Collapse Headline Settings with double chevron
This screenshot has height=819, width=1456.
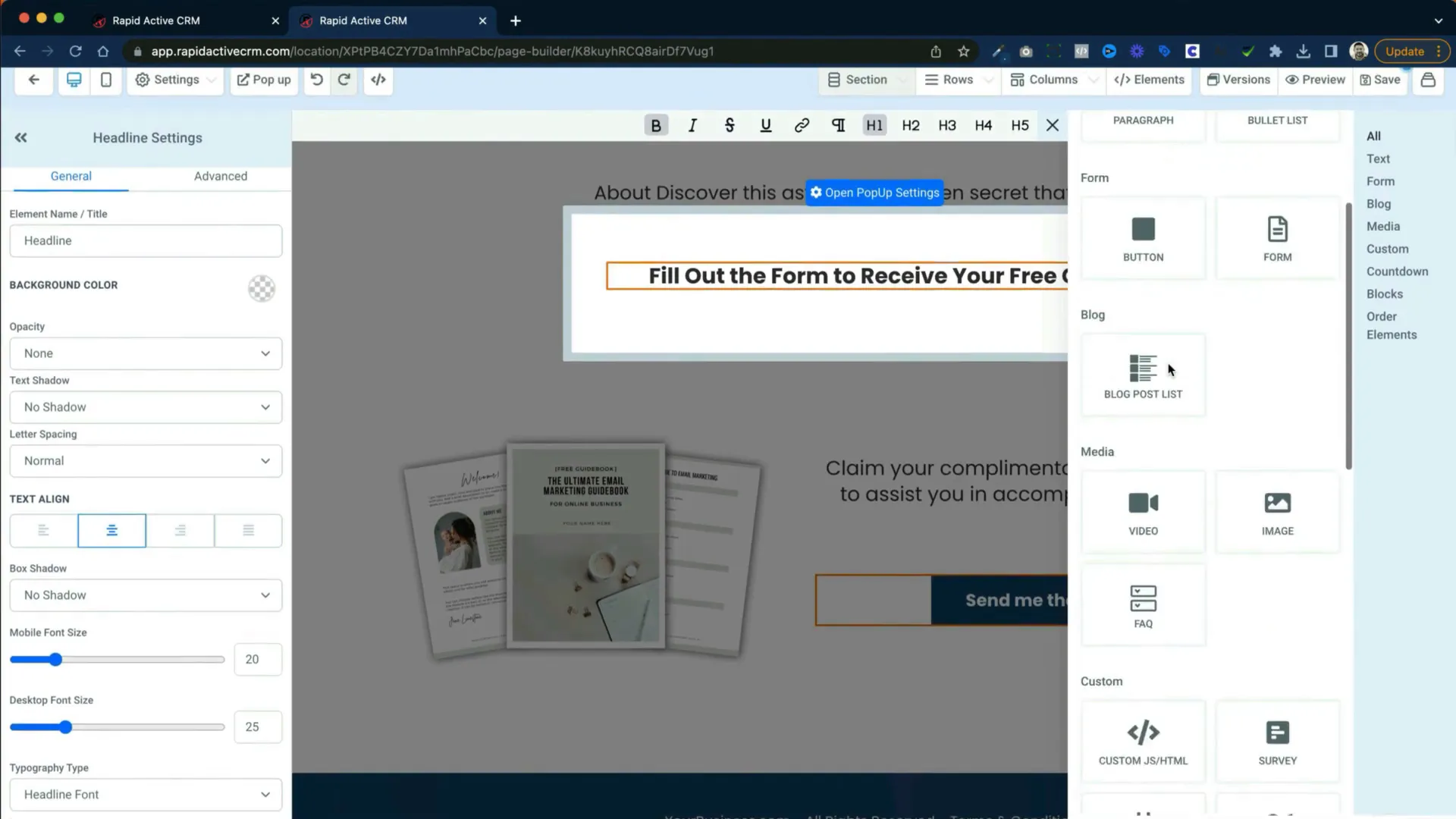pos(20,138)
